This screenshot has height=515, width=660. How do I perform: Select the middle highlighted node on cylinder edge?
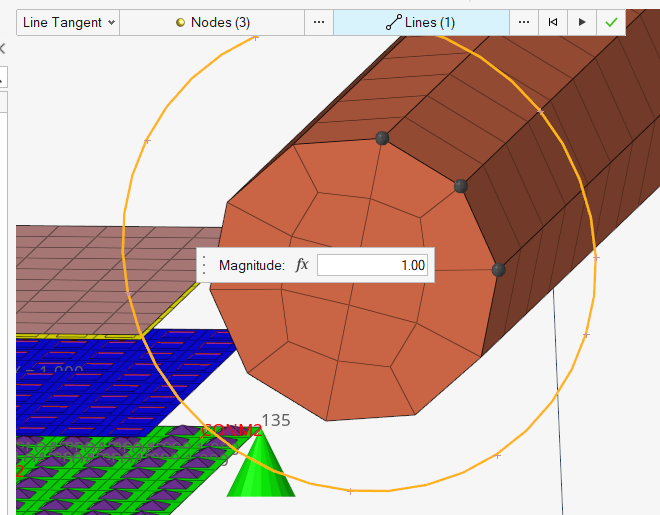click(461, 186)
